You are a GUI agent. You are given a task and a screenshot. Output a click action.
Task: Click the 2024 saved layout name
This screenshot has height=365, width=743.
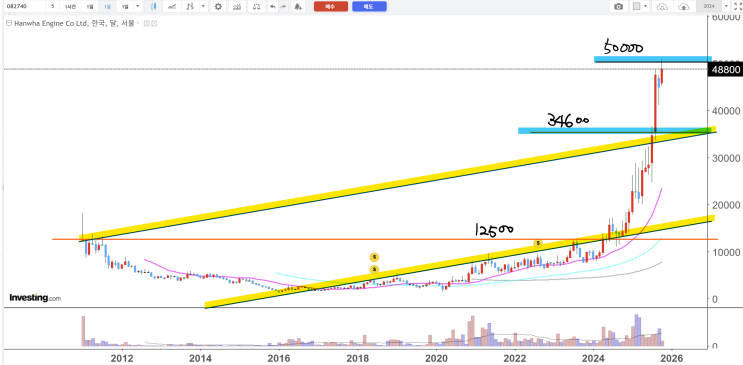point(709,7)
